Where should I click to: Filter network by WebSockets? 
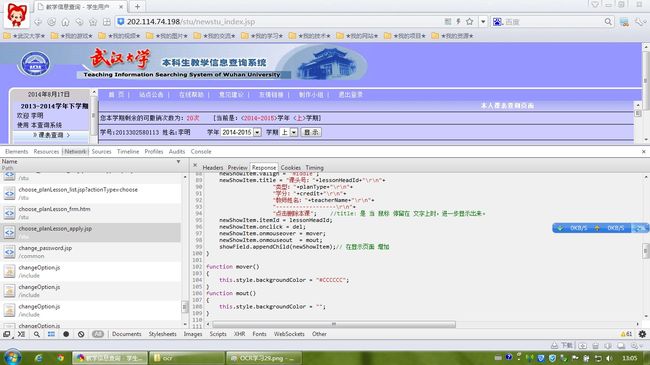tap(289, 334)
